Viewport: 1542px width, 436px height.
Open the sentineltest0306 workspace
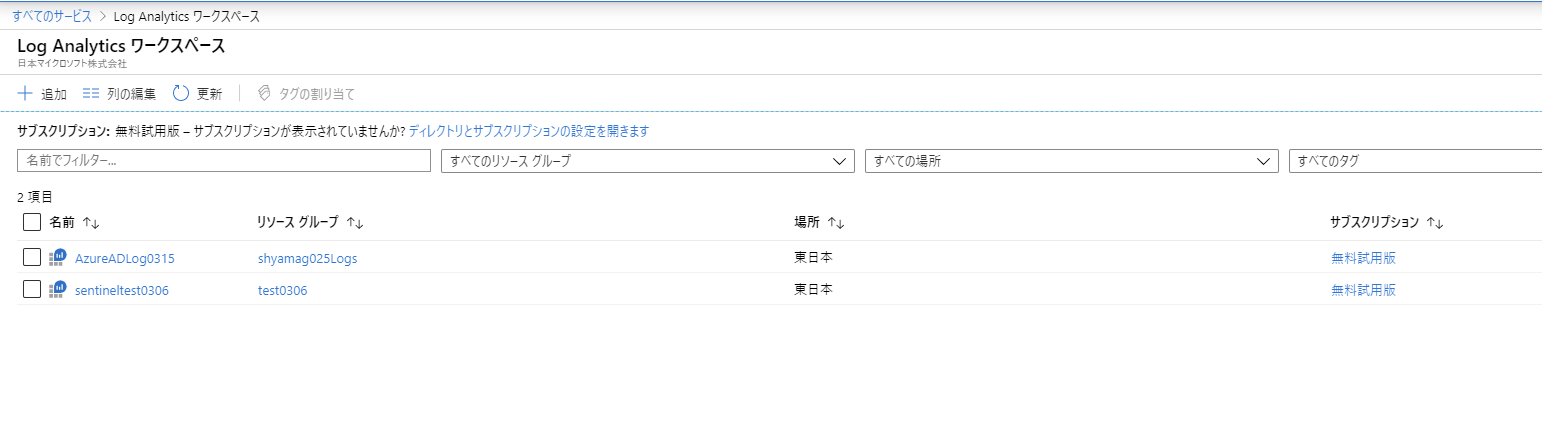[122, 290]
